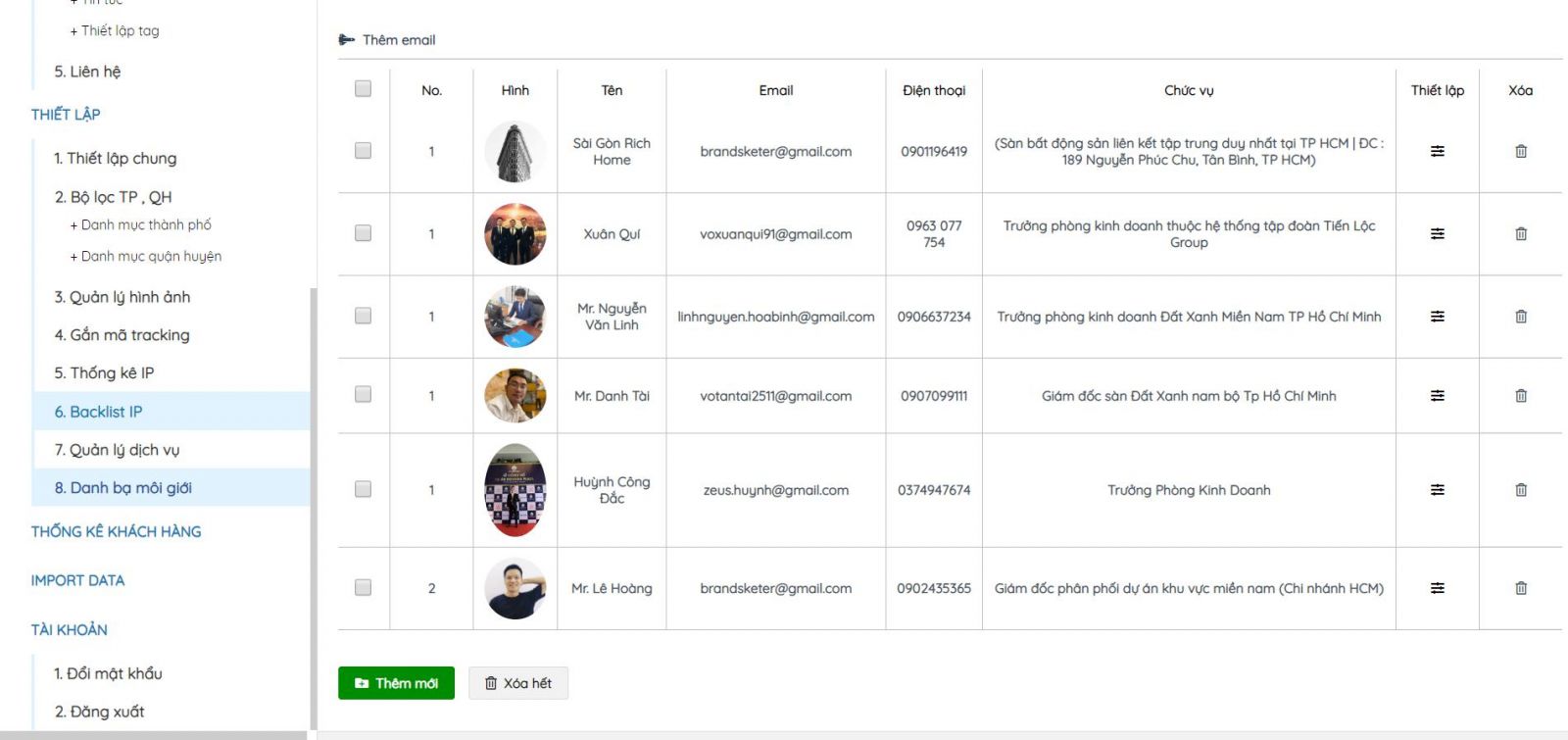Delete Mr. Lê Hoàng with trash icon
This screenshot has width=1568, height=740.
pyautogui.click(x=1521, y=588)
